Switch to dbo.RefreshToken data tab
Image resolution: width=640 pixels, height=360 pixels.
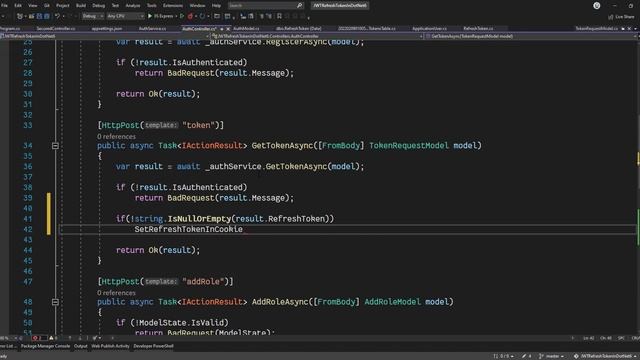tap(299, 29)
